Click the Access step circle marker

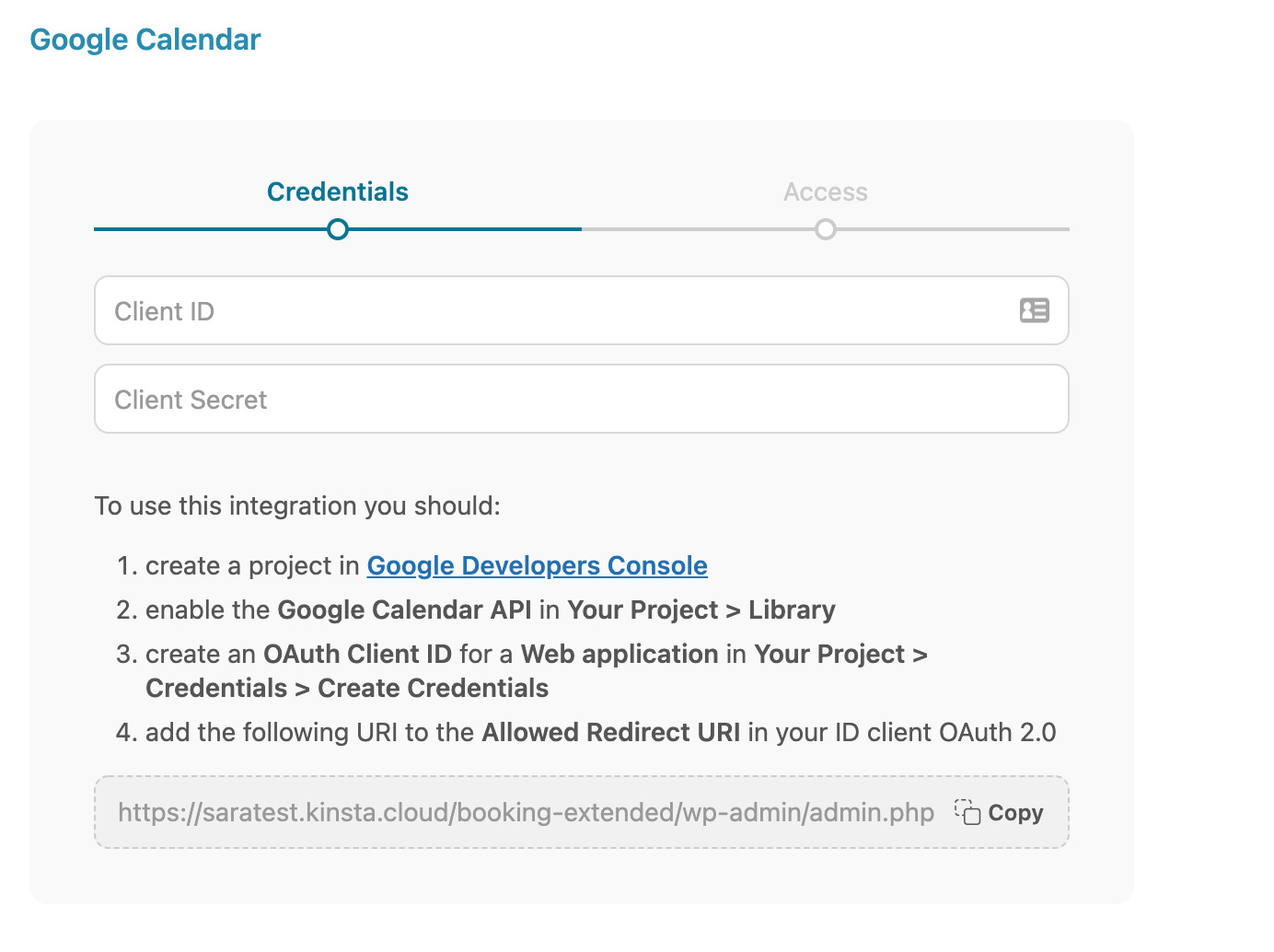[826, 229]
